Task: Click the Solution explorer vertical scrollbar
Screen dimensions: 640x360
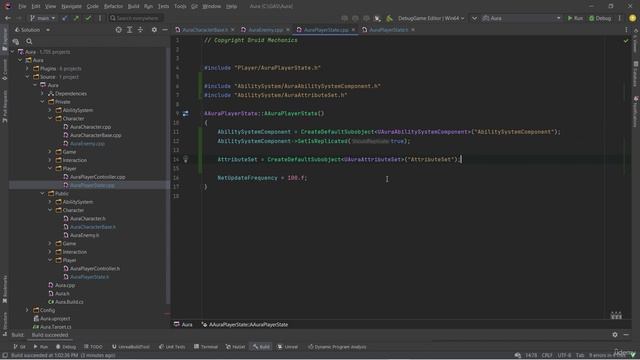Action: (x=168, y=176)
